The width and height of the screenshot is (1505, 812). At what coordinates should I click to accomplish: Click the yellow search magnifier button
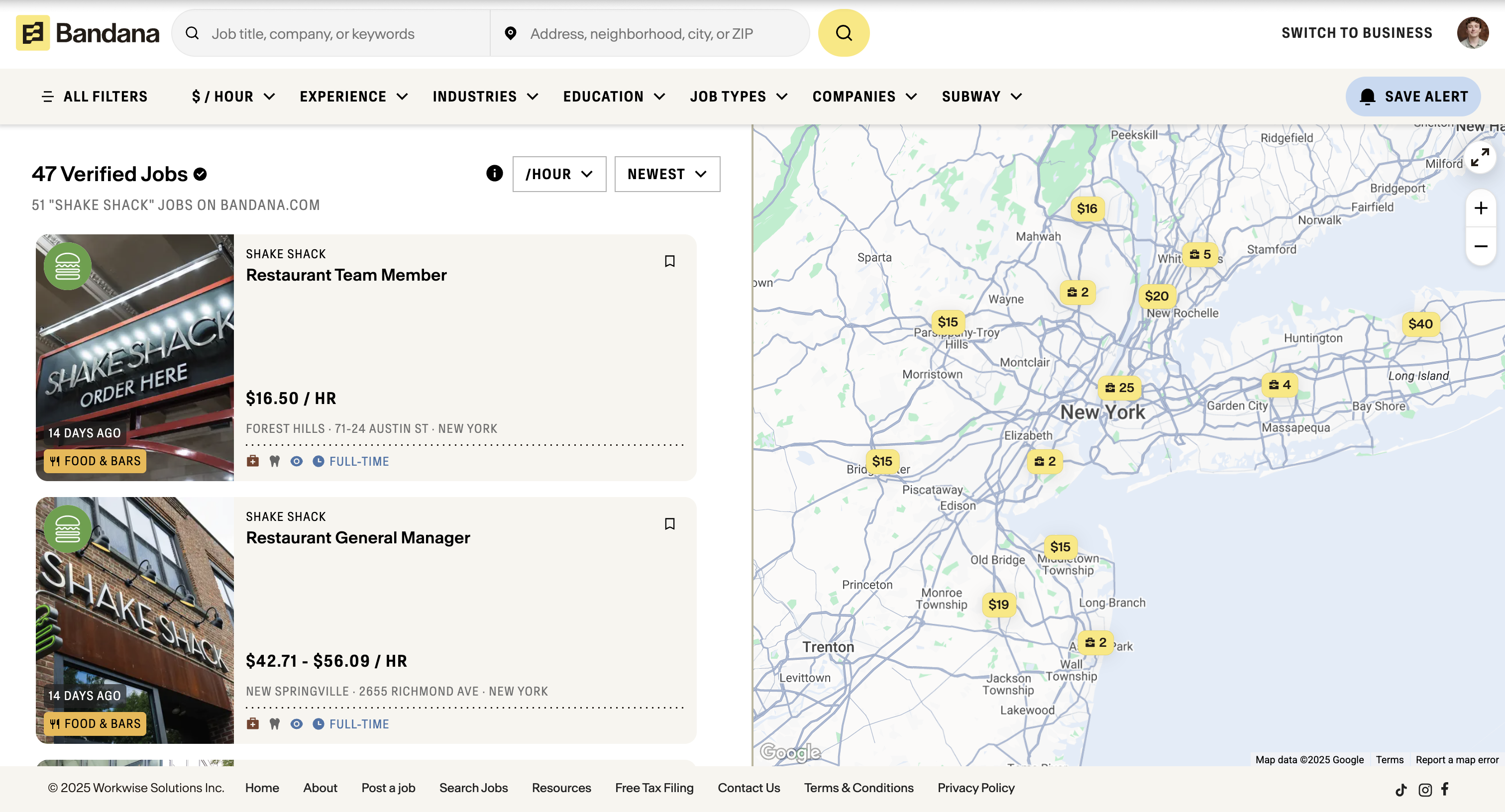[x=843, y=33]
